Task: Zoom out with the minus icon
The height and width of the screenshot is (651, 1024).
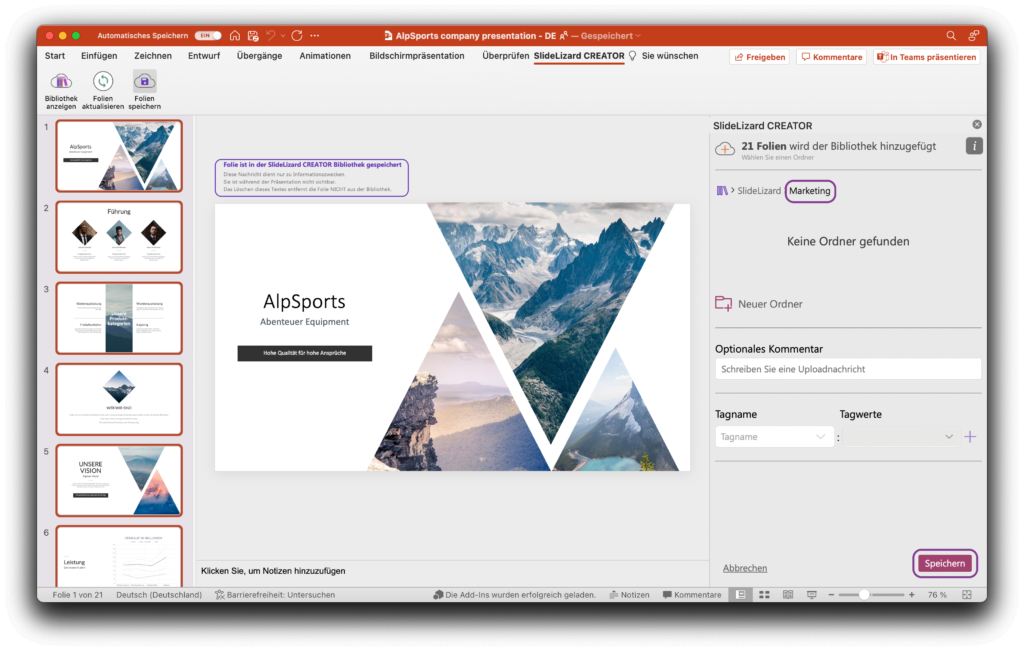Action: pyautogui.click(x=831, y=595)
